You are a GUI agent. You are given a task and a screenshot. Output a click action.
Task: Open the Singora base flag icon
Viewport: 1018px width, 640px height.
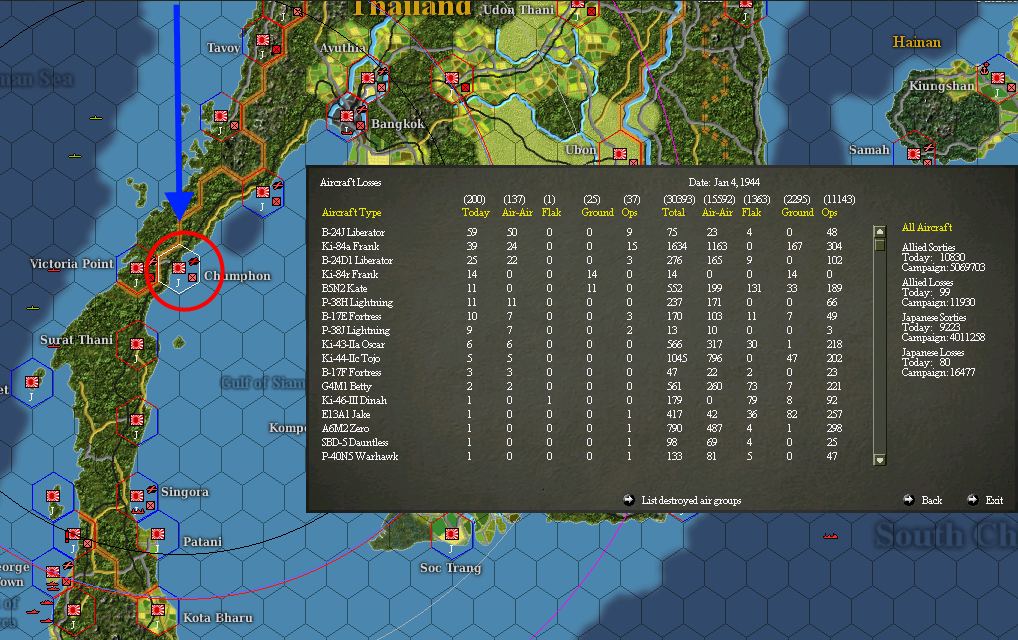coord(137,497)
